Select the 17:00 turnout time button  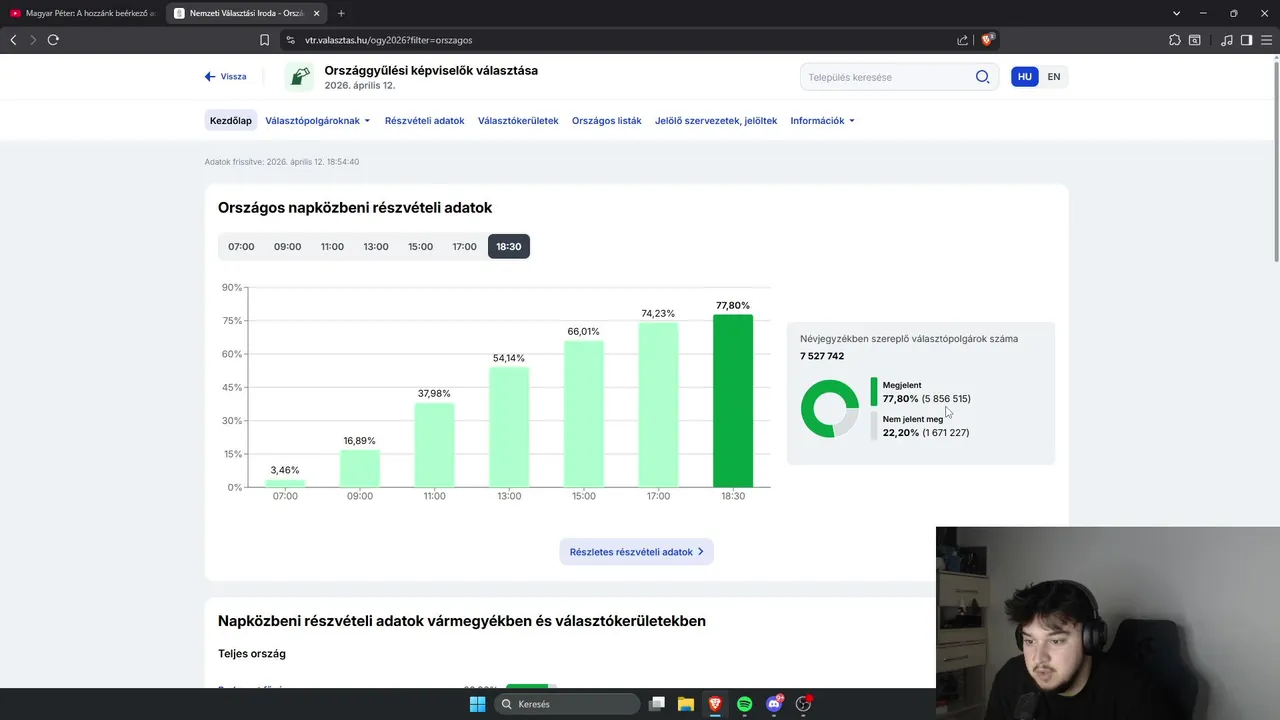[465, 246]
